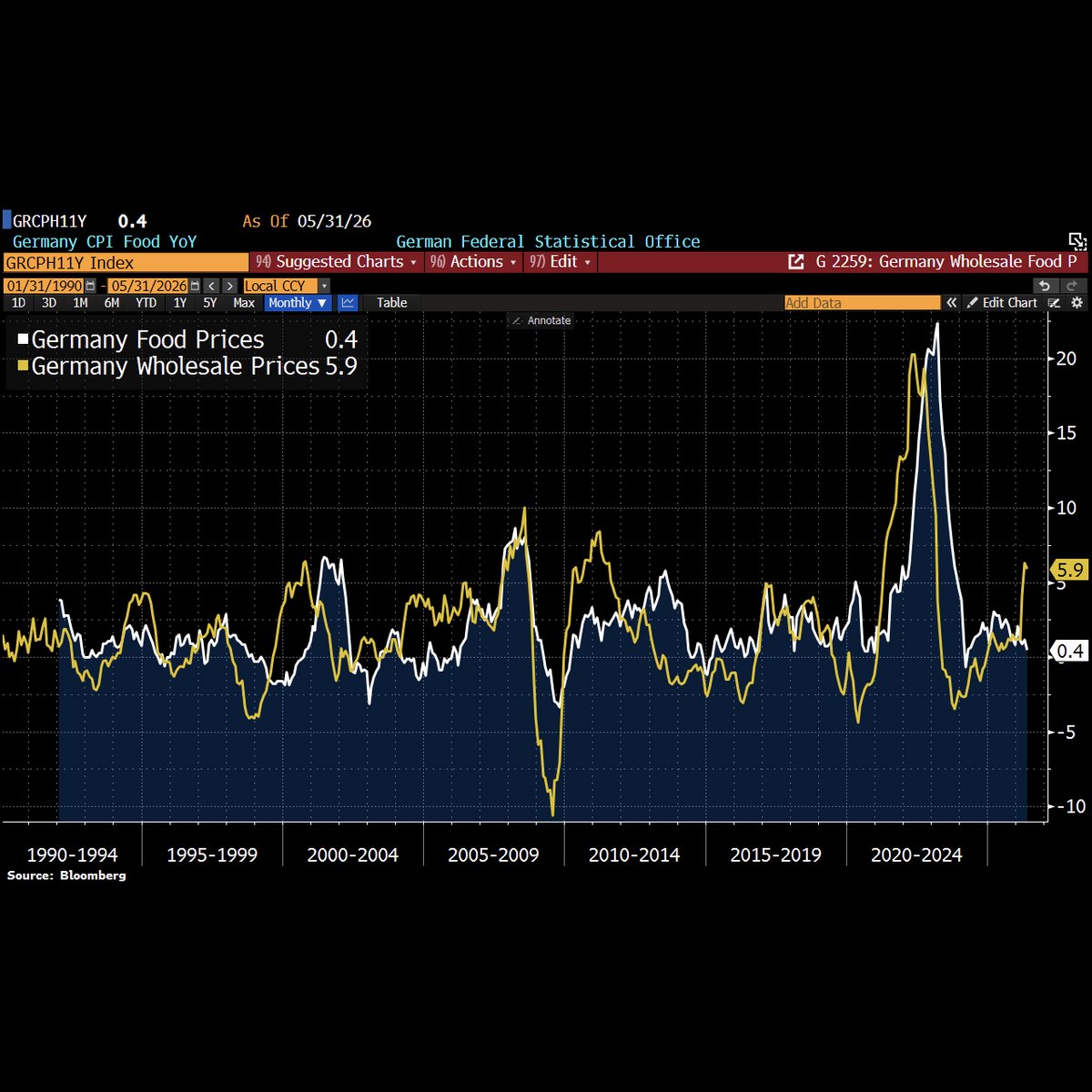Expand the Monthly periodicity dropdown

tap(298, 303)
